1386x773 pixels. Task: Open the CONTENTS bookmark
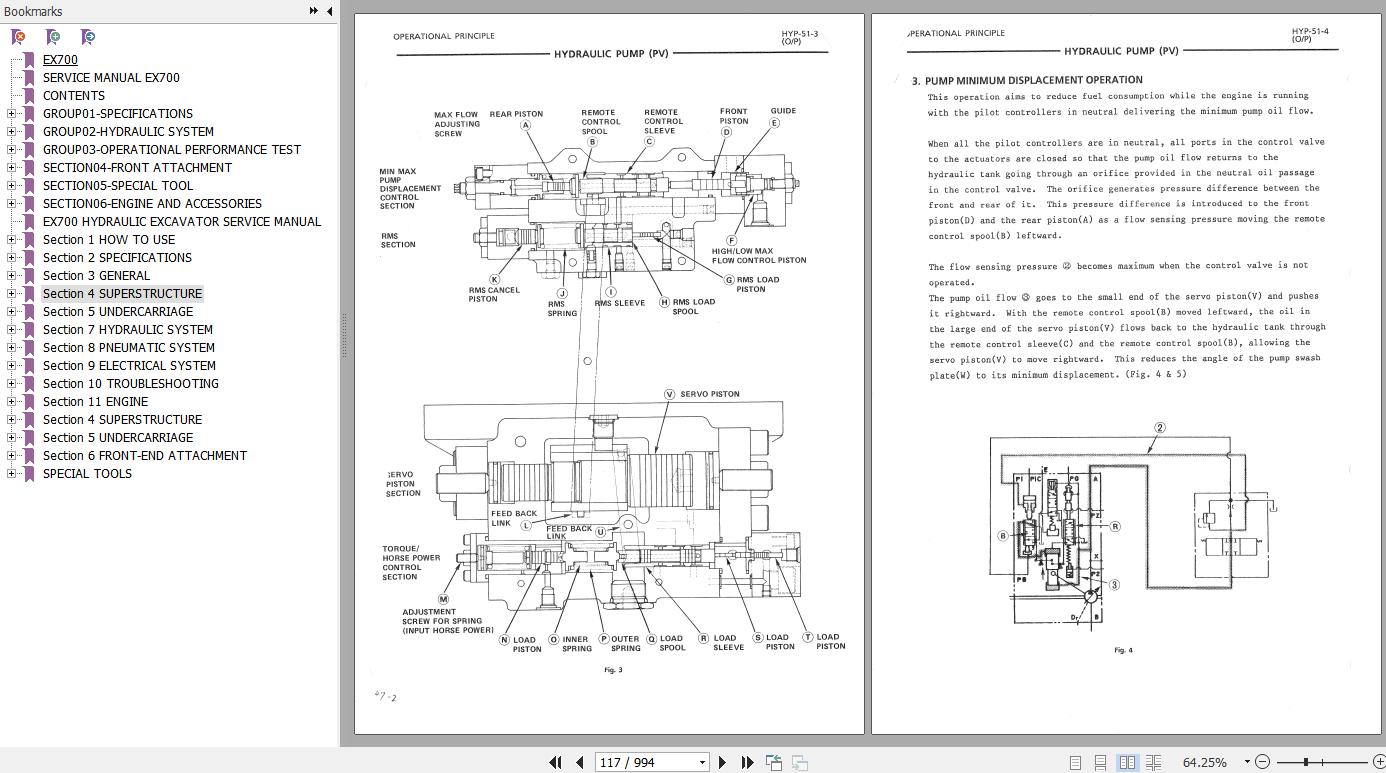pyautogui.click(x=73, y=96)
